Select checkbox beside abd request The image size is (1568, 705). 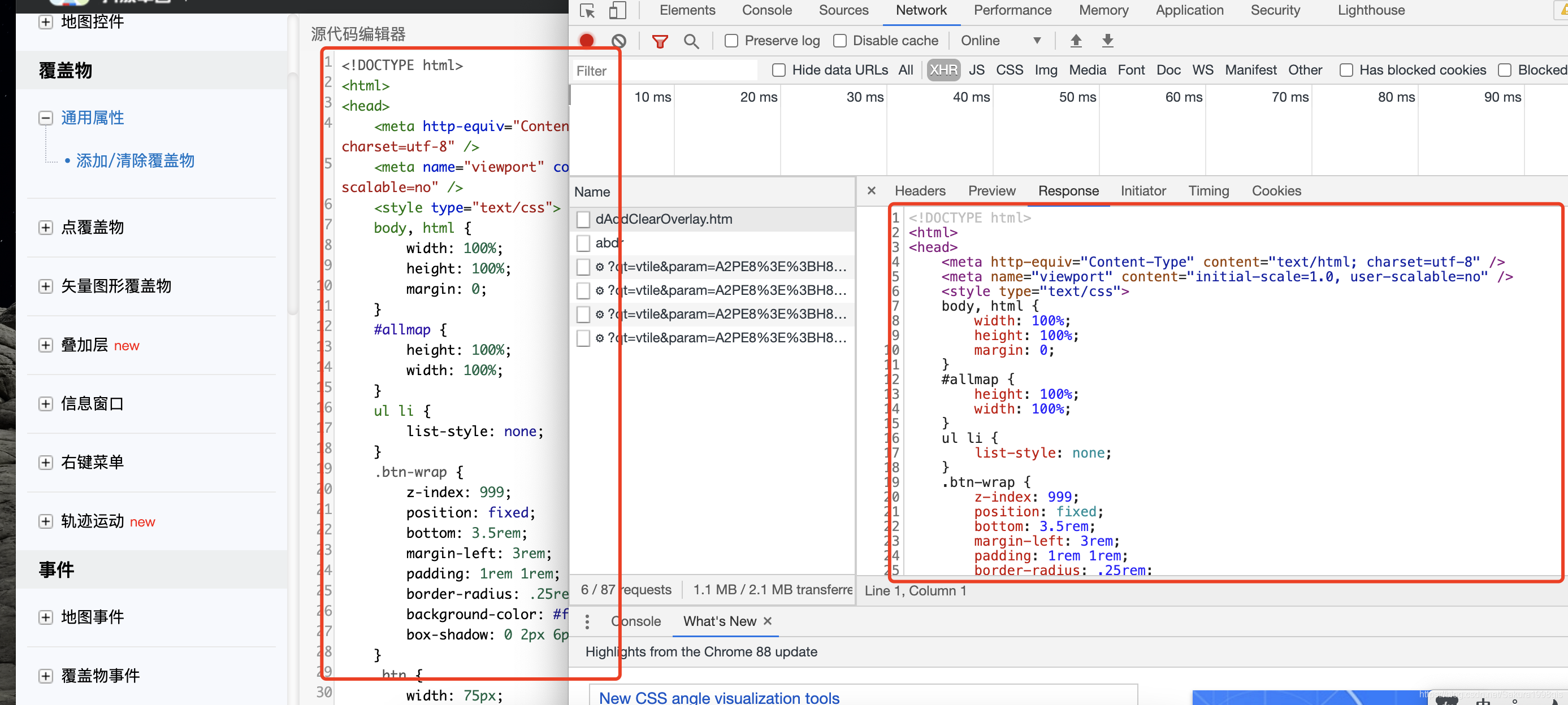click(583, 243)
